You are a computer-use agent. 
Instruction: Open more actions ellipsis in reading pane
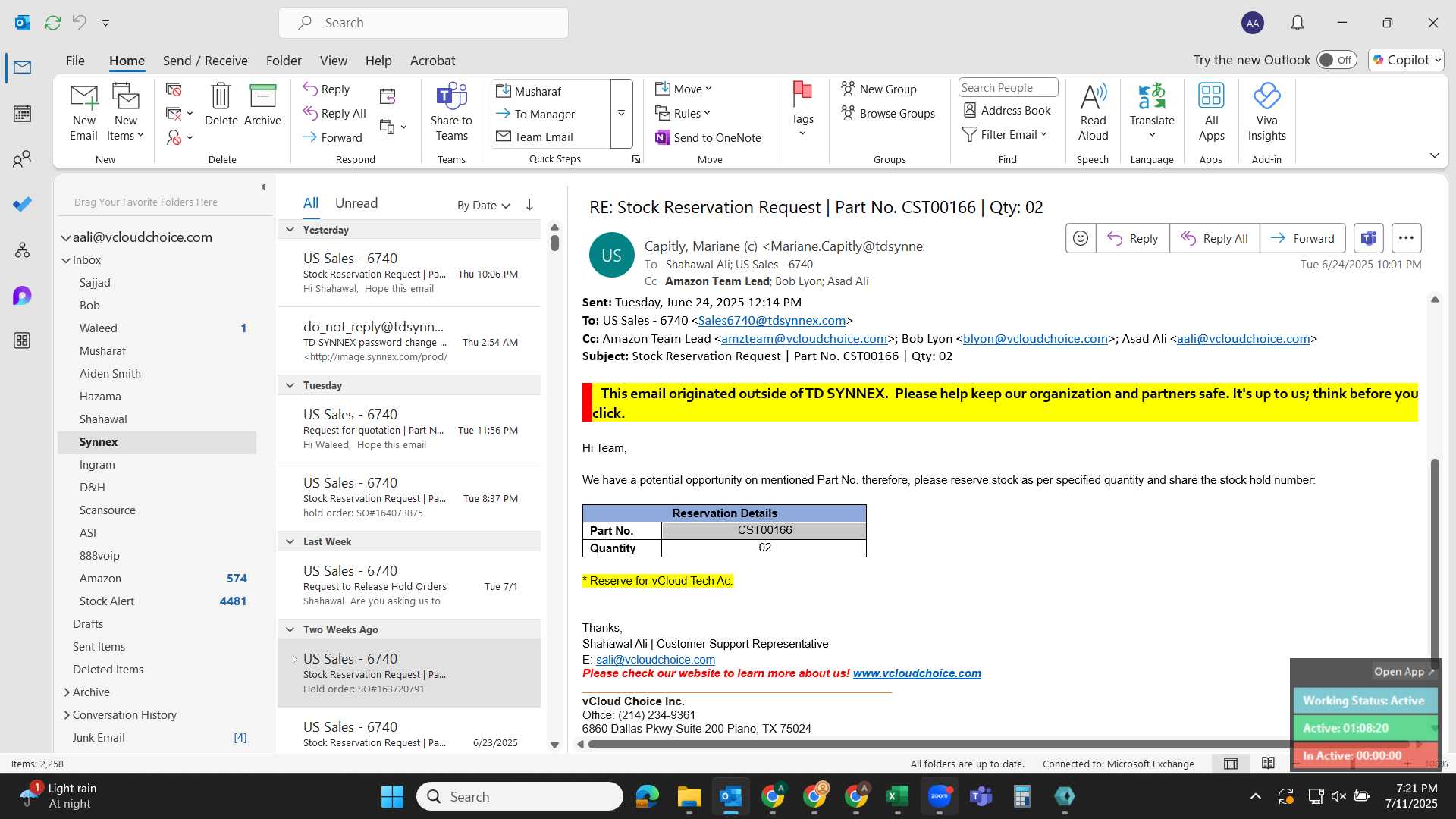click(1406, 238)
